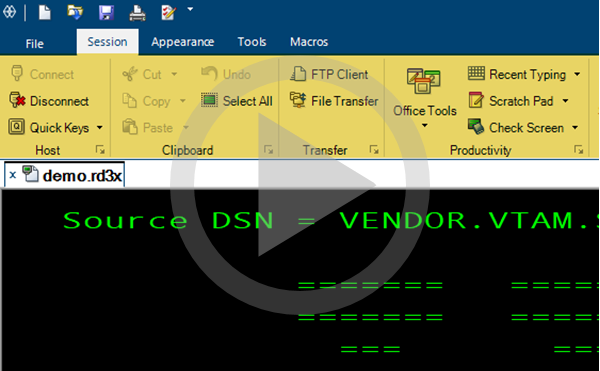Expand quick access toolbar customize arrow
600x371 pixels.
190,9
